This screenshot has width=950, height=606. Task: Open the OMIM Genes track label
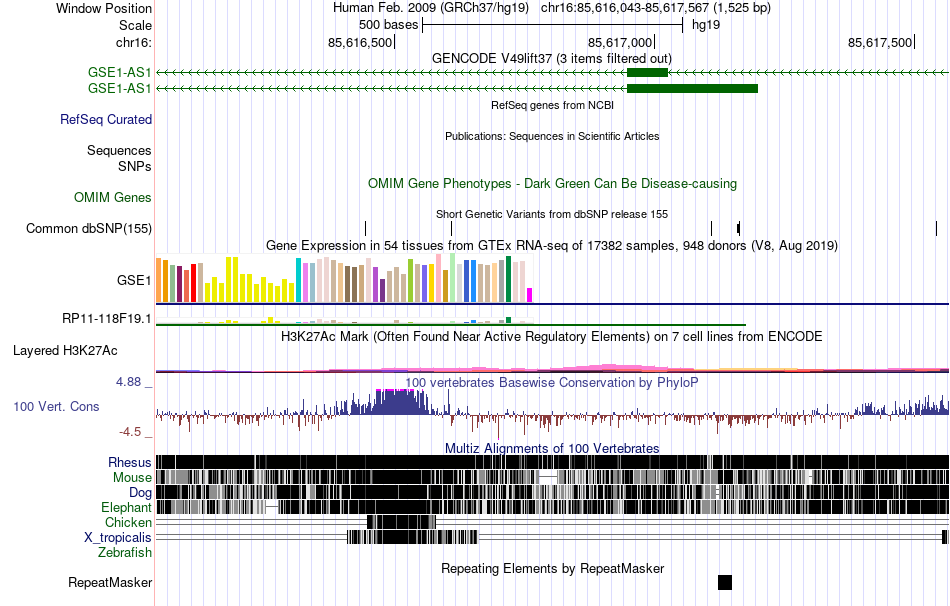pos(113,198)
